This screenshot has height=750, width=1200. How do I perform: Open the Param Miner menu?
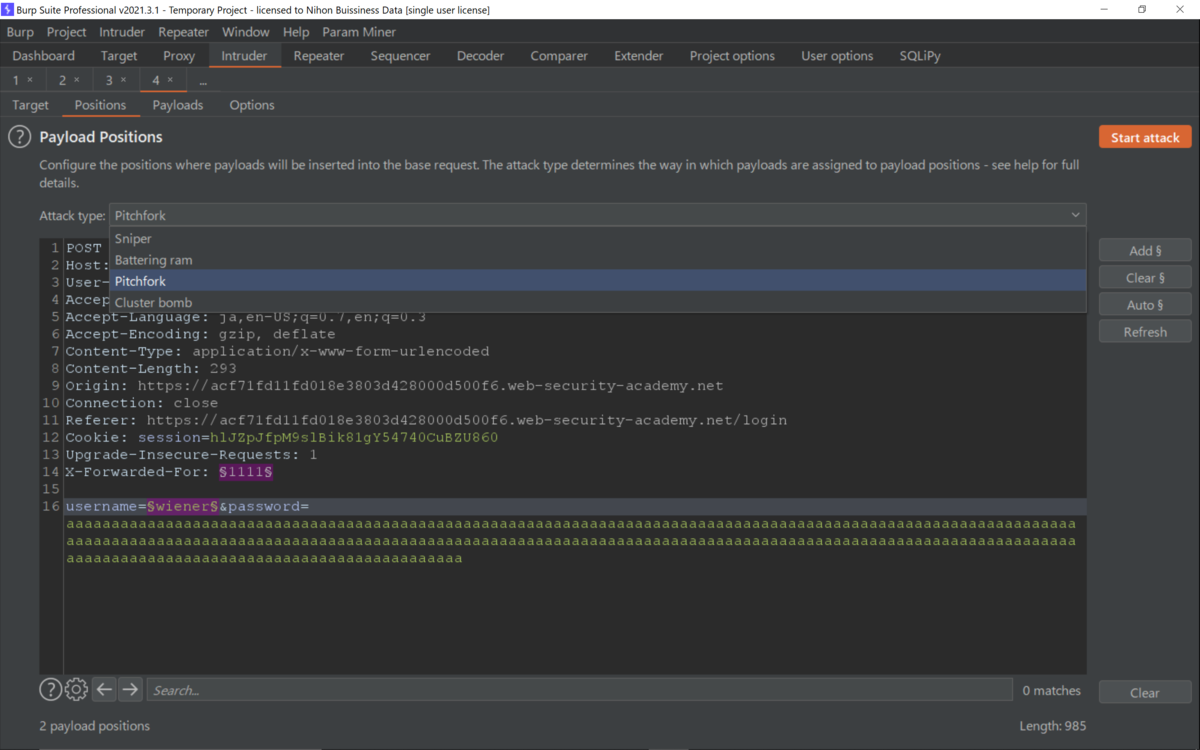coord(359,32)
